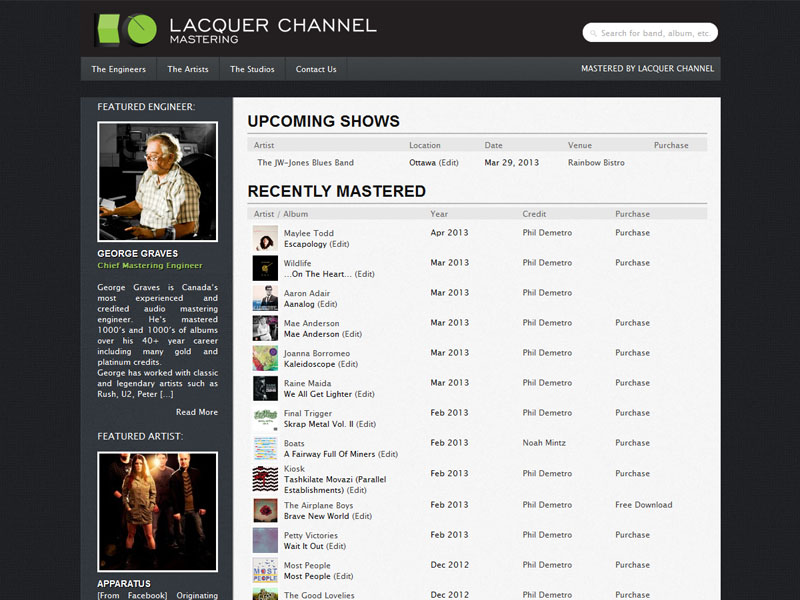This screenshot has width=800, height=600.
Task: Click Edit next to Kaleidoscope
Action: (348, 364)
